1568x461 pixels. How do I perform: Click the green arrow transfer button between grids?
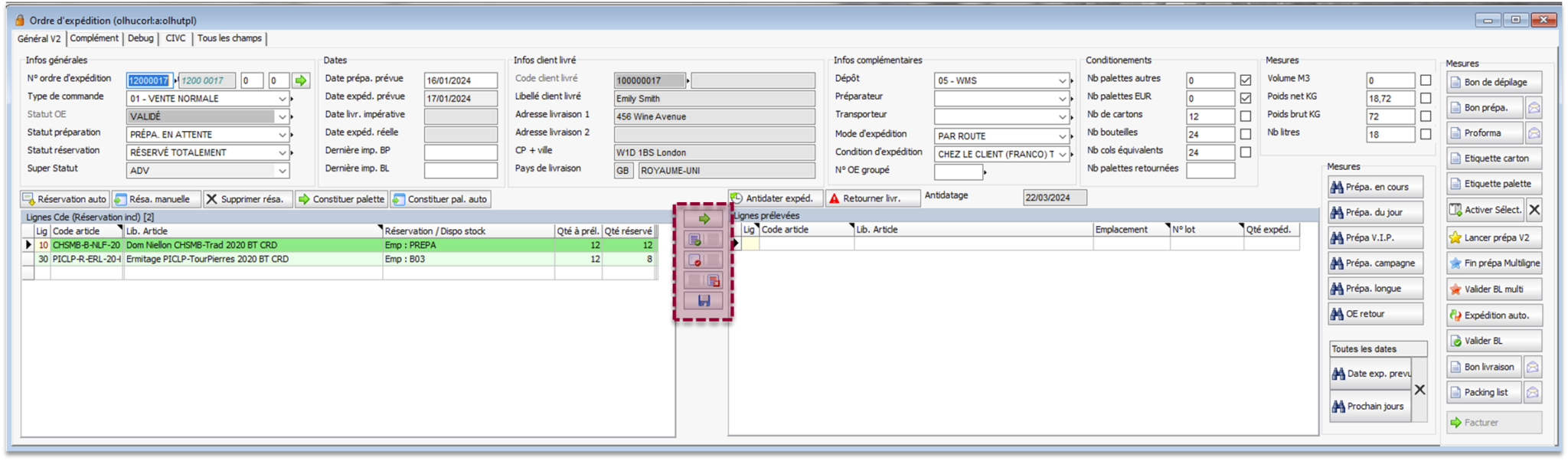click(703, 219)
